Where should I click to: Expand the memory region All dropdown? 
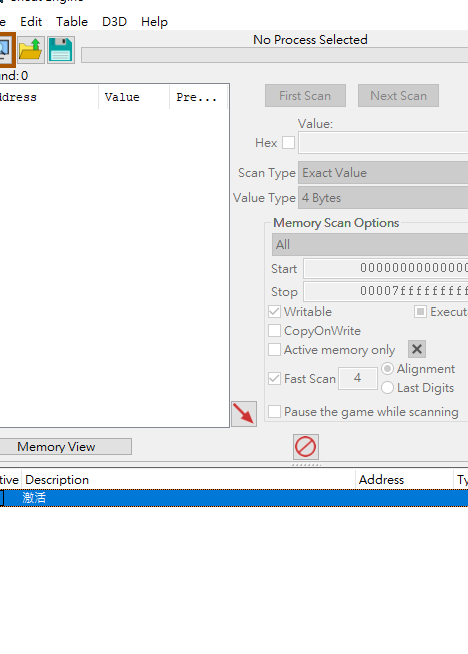pos(370,244)
